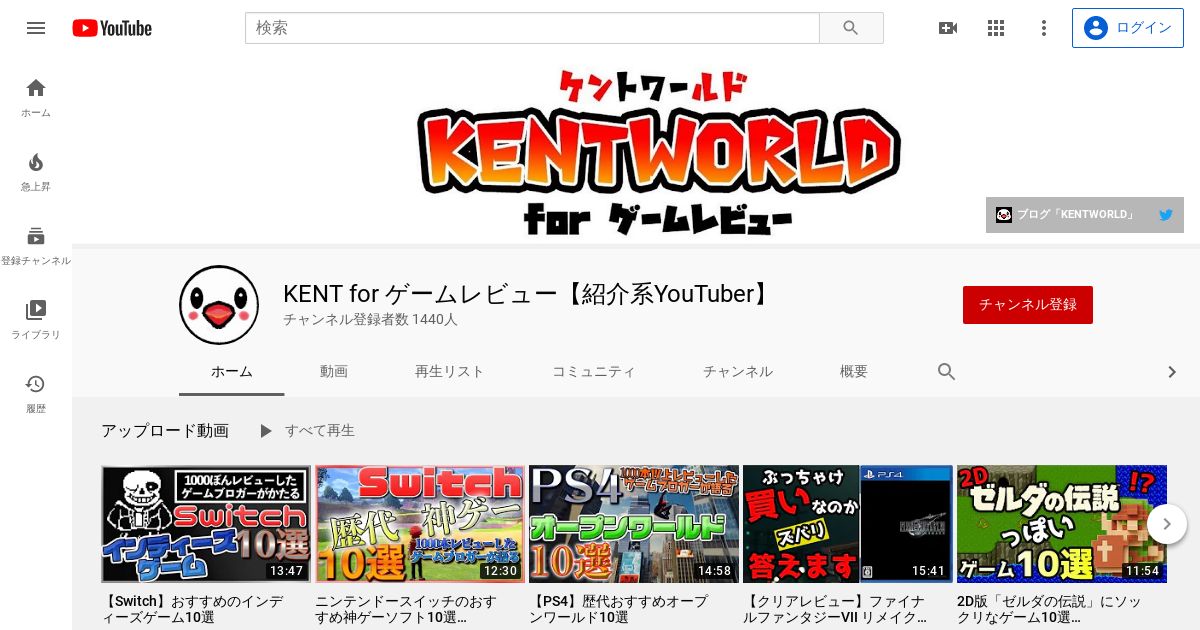The width and height of the screenshot is (1200, 630).
Task: Open the three-dot settings menu
Action: pos(1044,28)
